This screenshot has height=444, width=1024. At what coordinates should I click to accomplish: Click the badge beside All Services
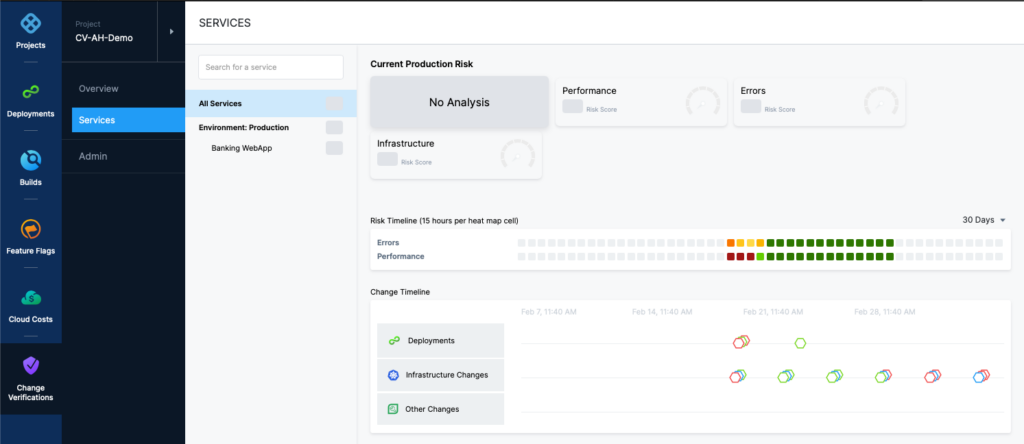pyautogui.click(x=334, y=103)
